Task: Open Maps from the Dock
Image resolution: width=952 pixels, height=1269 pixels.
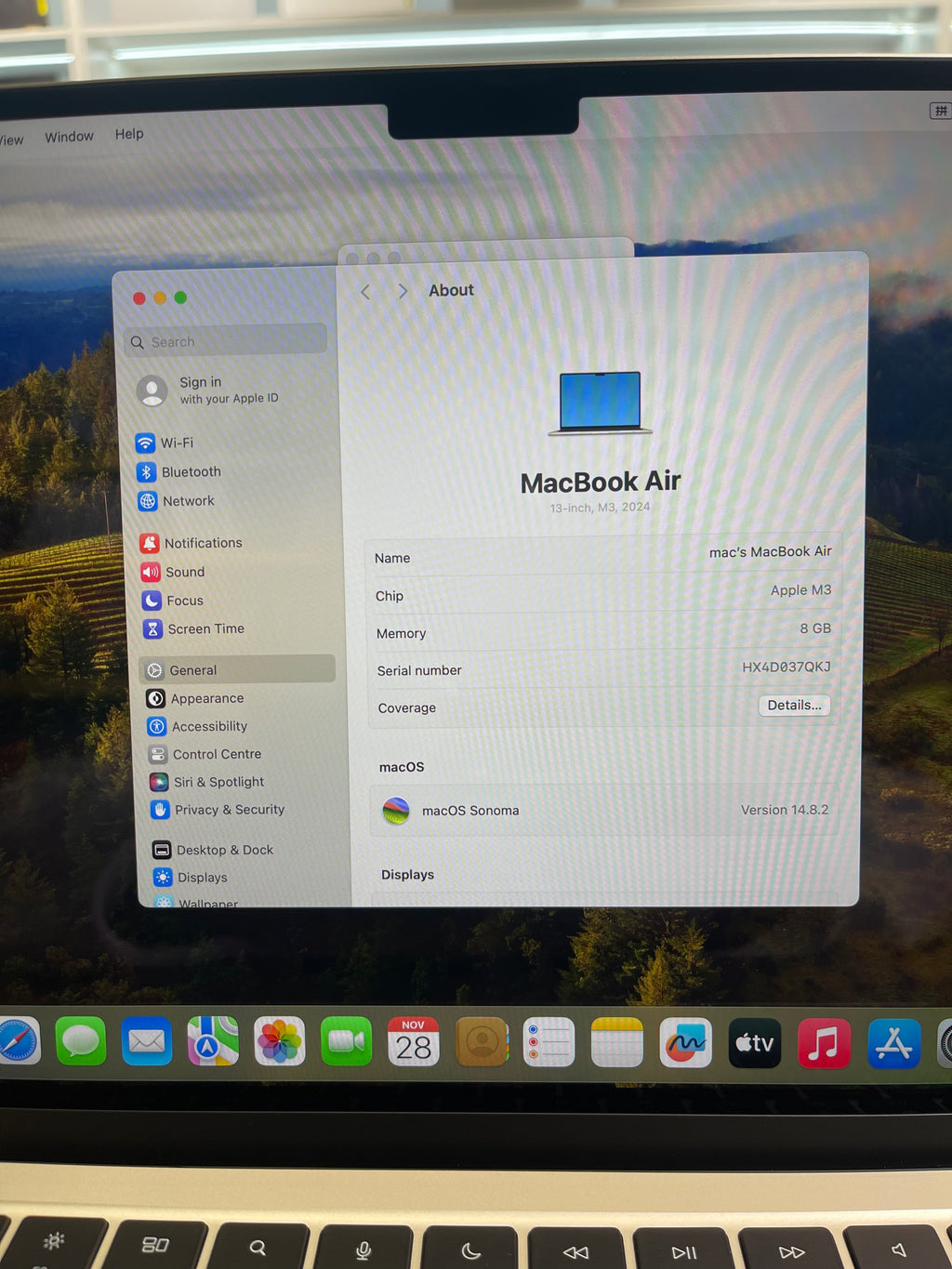Action: 213,1041
